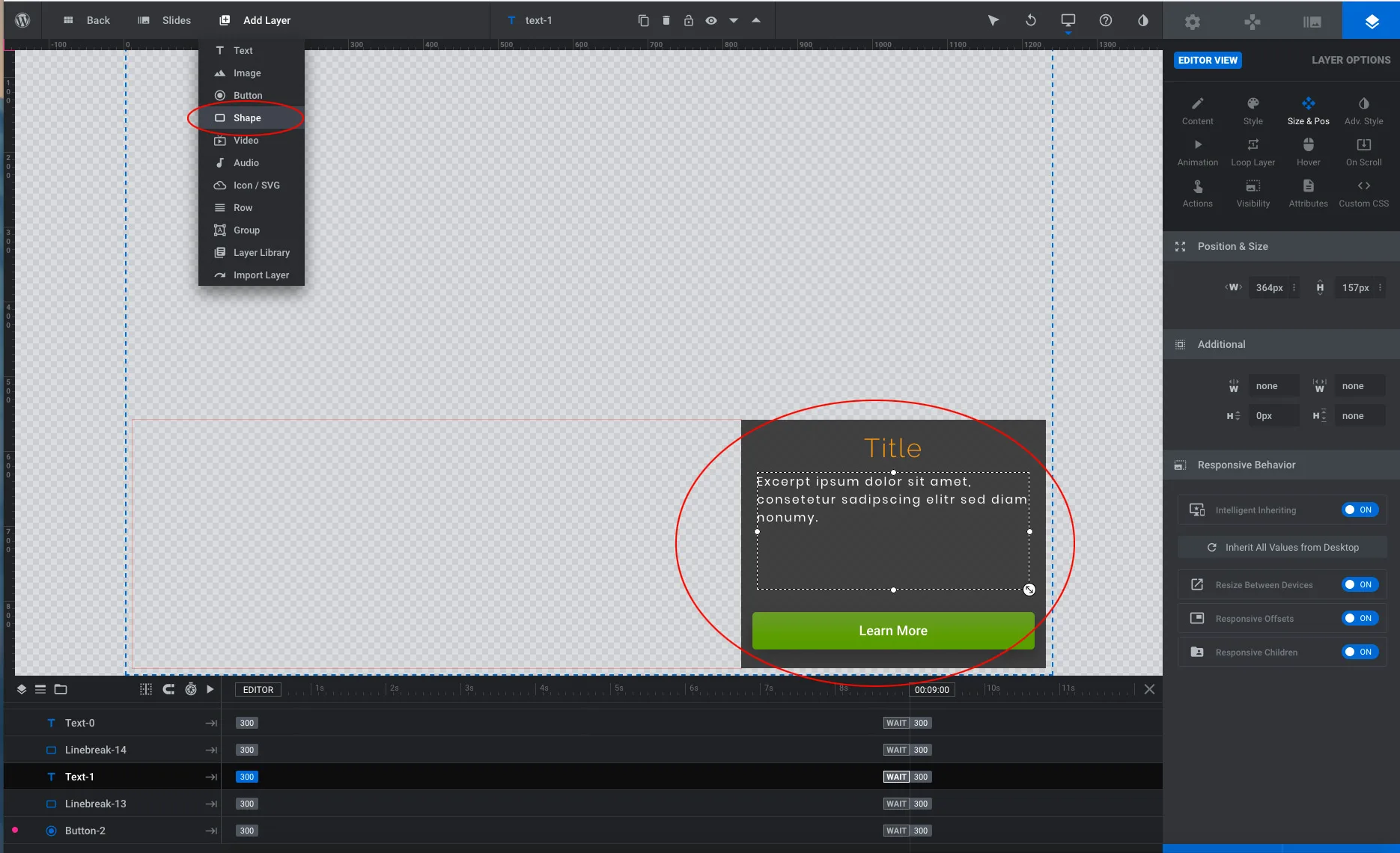Viewport: 1400px width, 853px height.
Task: Select the Linebreak-14 layer row
Action: pos(112,750)
